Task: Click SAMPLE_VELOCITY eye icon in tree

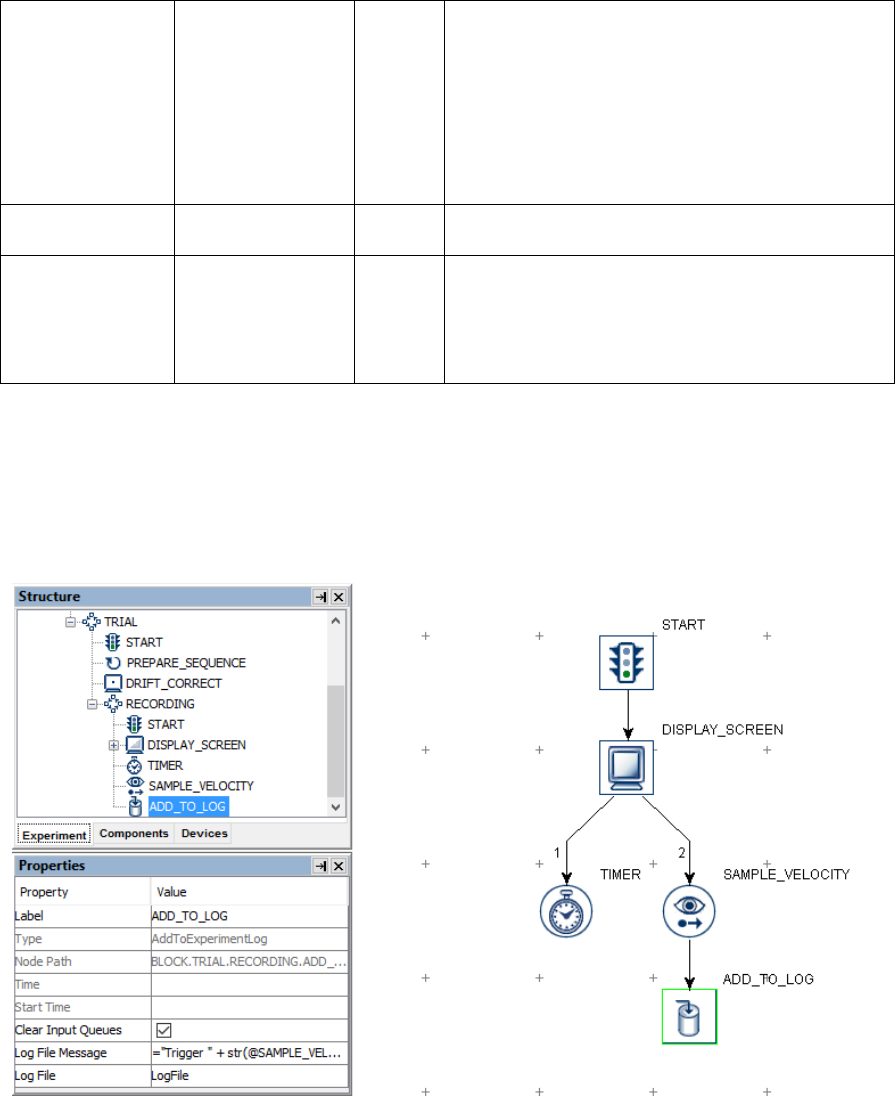Action: coord(136,786)
